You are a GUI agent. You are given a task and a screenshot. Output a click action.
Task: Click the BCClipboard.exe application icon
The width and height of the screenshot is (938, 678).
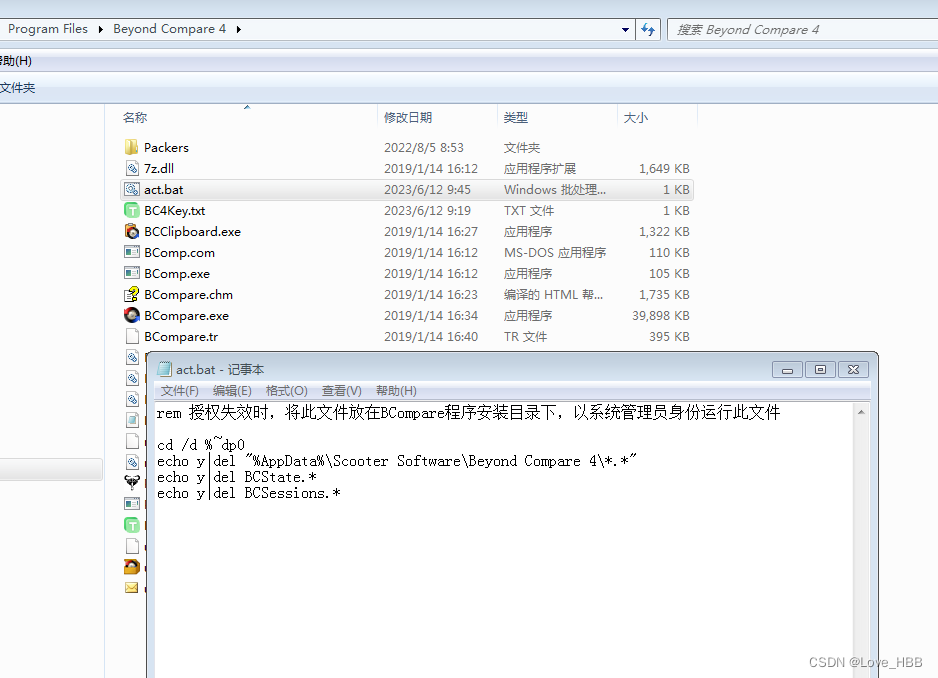[132, 231]
